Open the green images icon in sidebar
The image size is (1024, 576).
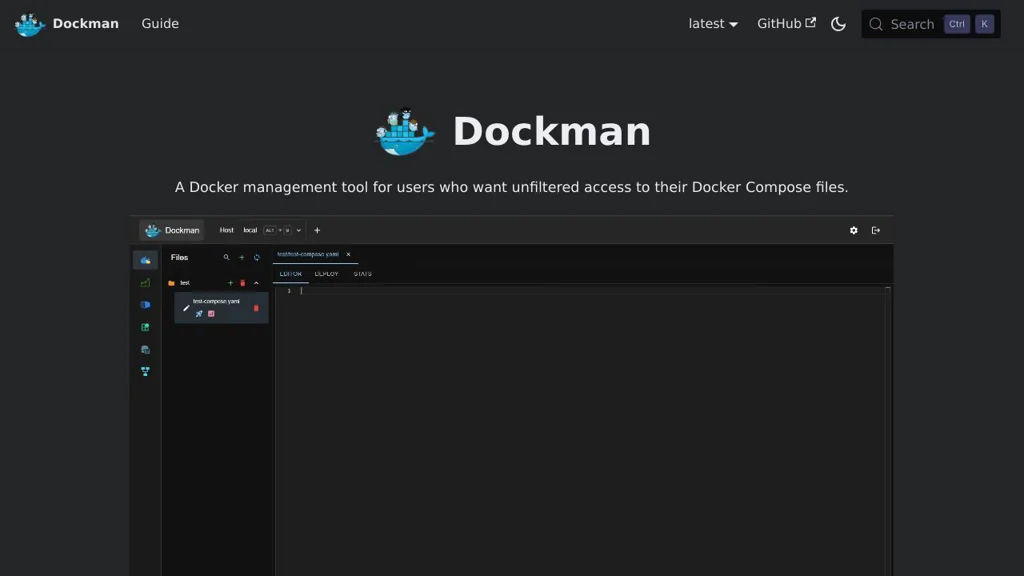click(145, 327)
